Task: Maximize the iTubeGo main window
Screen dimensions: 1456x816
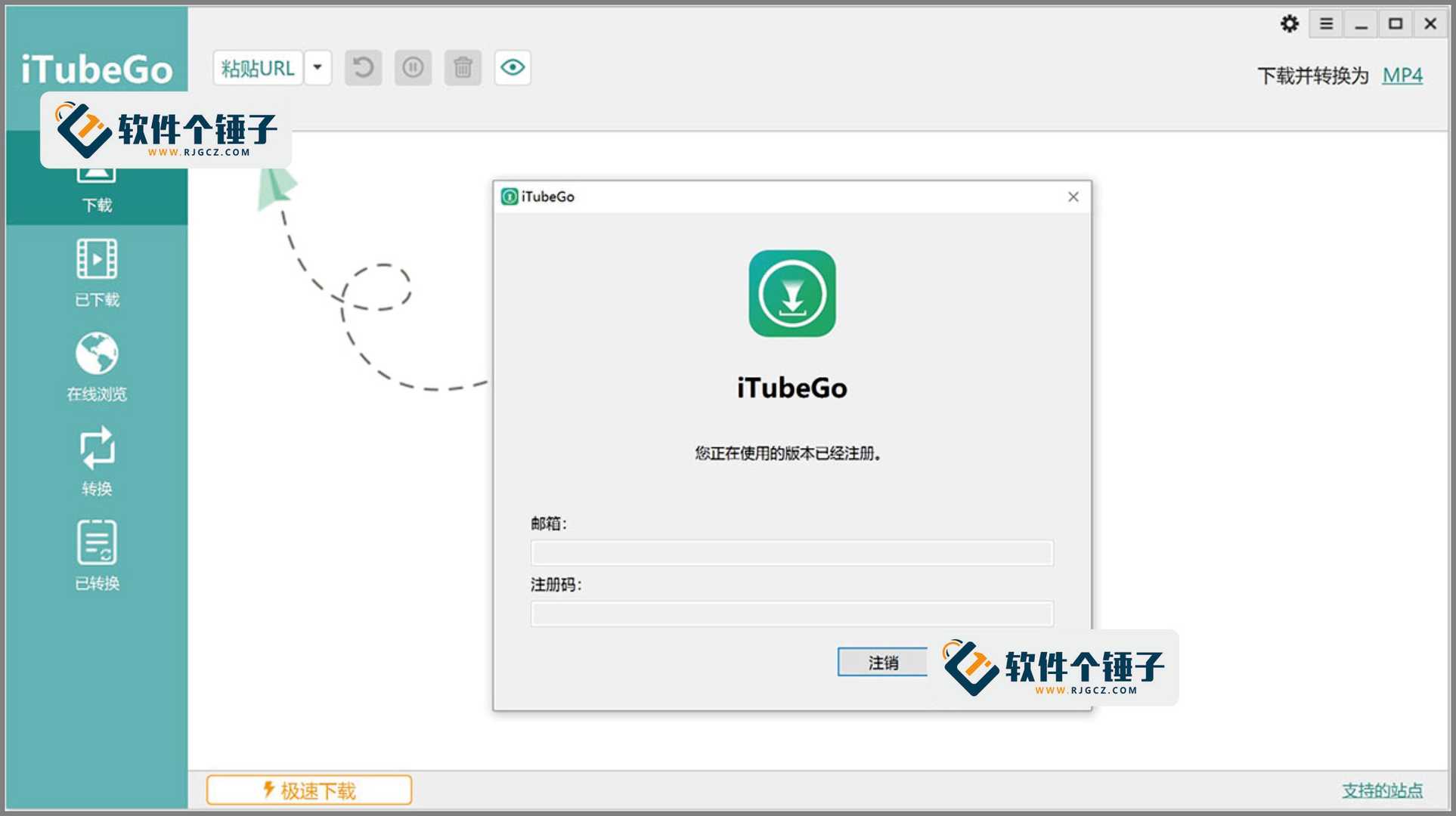Action: tap(1396, 24)
